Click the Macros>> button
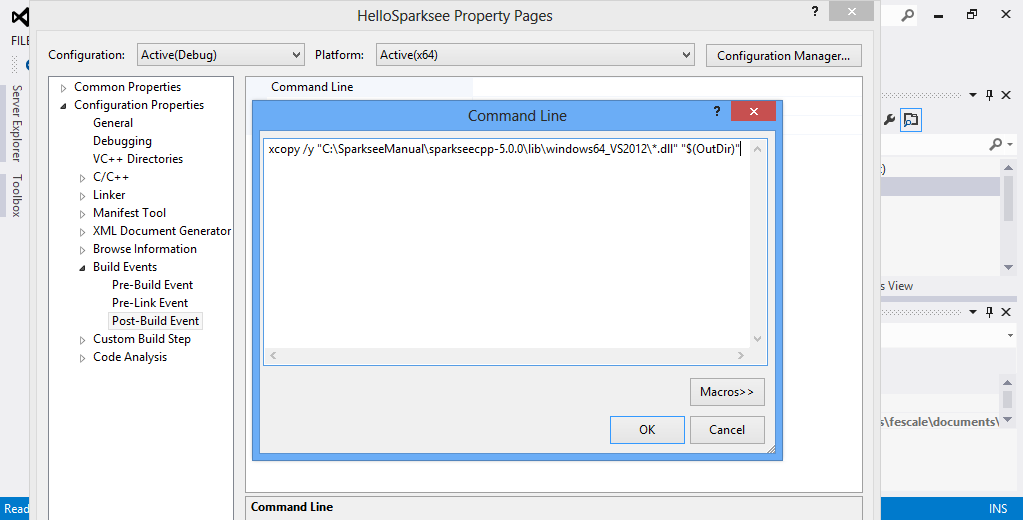1023x520 pixels. tap(727, 392)
